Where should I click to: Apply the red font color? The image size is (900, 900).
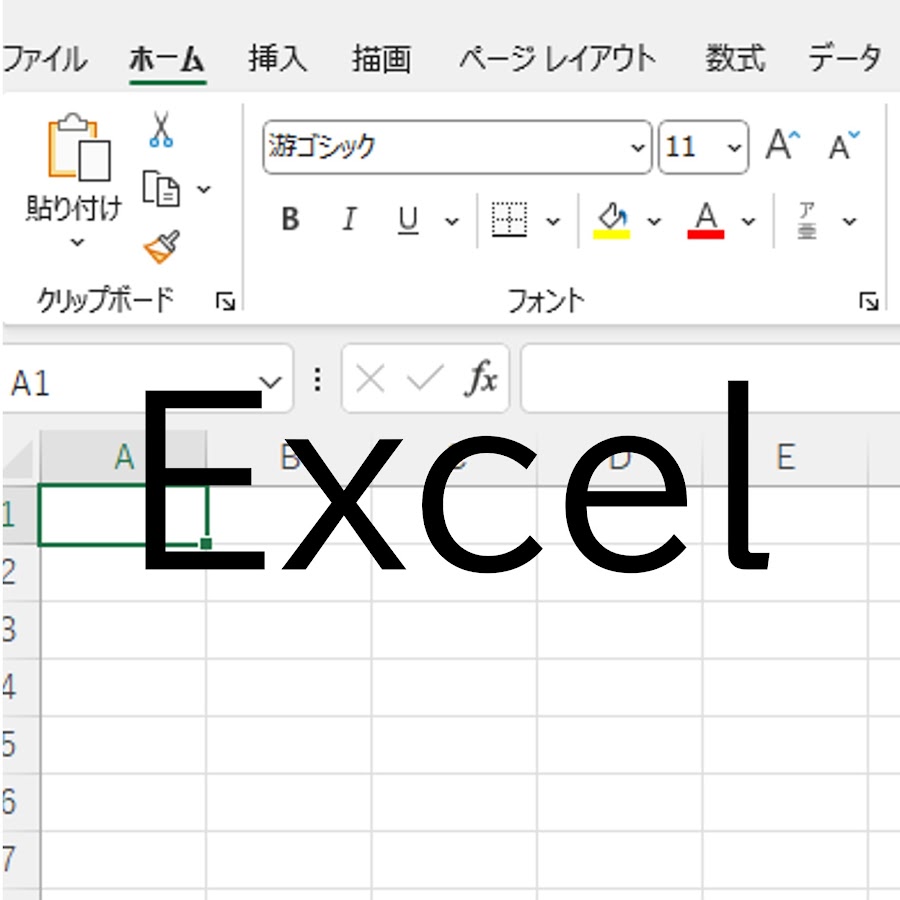[x=705, y=220]
